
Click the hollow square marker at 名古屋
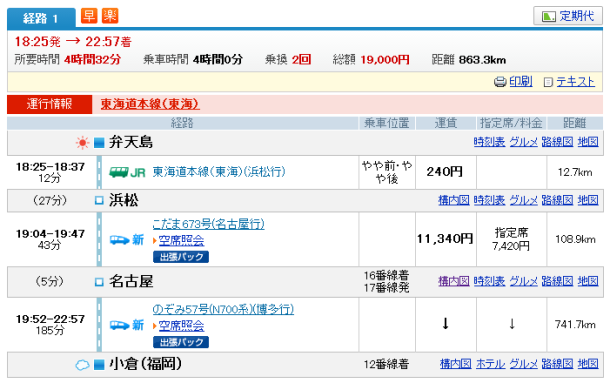[x=99, y=282]
